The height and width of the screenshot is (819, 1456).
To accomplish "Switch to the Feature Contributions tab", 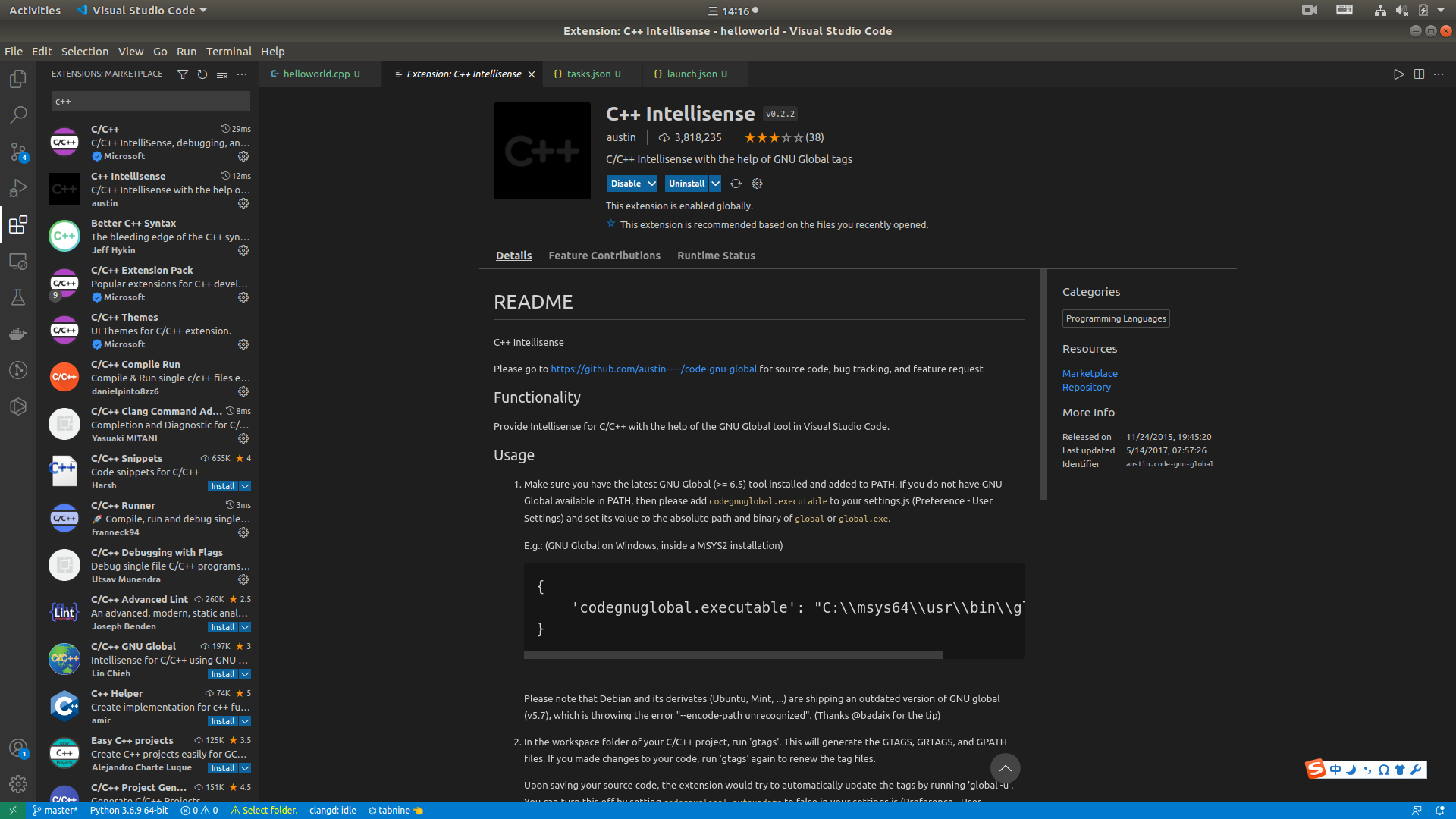I will (x=604, y=256).
